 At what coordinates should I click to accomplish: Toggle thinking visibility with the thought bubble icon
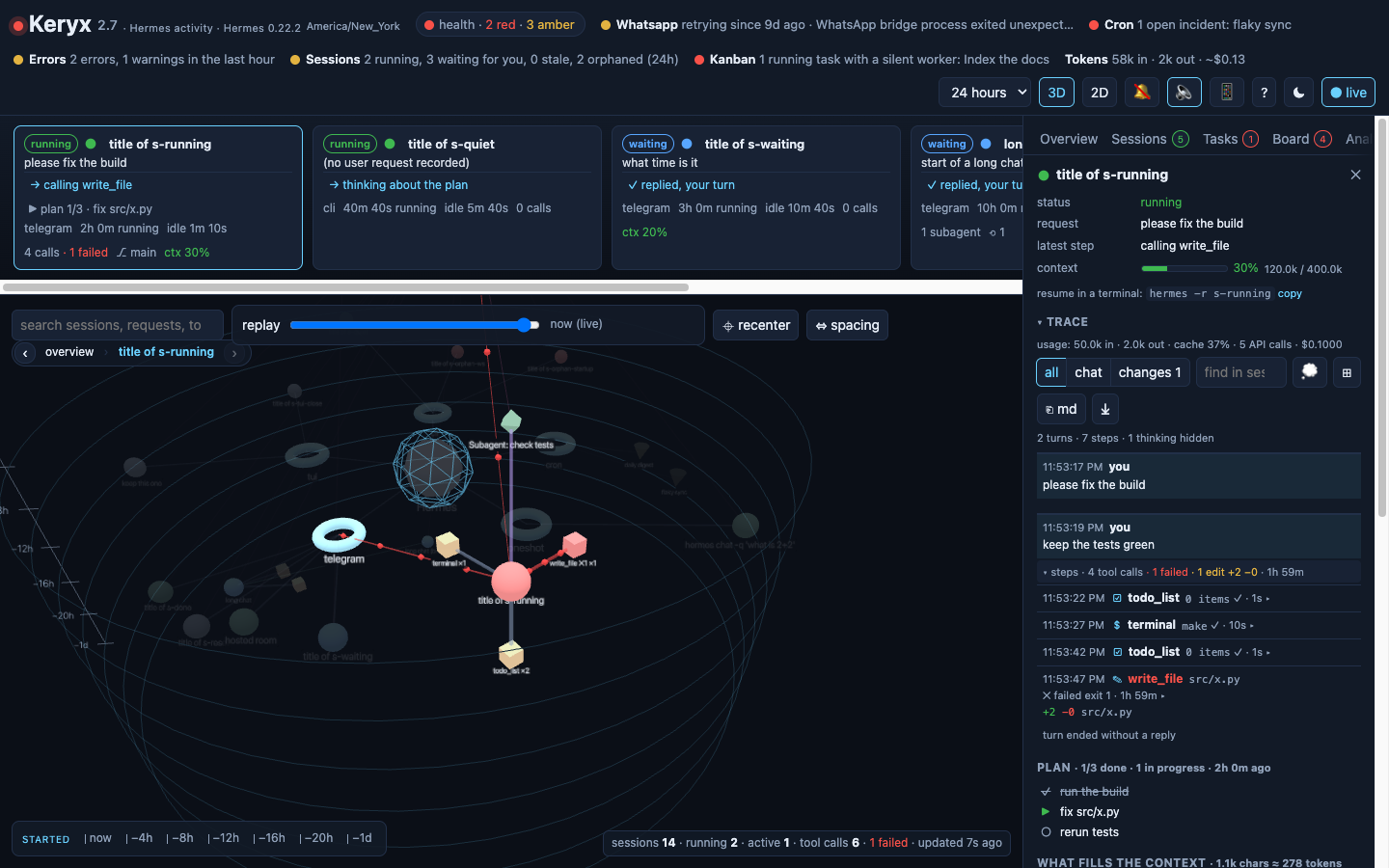coord(1309,372)
